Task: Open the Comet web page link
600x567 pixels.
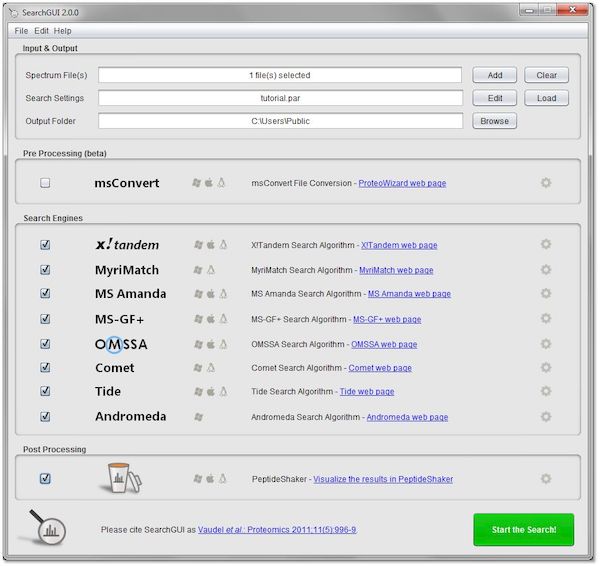Action: pos(380,368)
